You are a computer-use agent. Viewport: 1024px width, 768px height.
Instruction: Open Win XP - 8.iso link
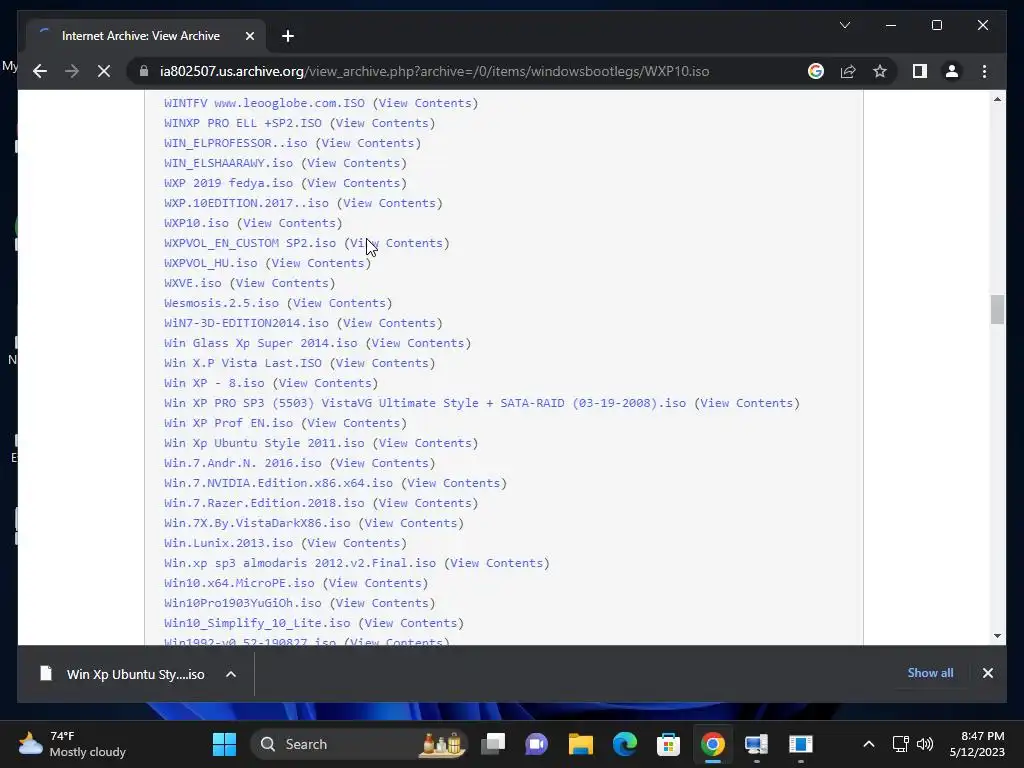[x=214, y=383]
